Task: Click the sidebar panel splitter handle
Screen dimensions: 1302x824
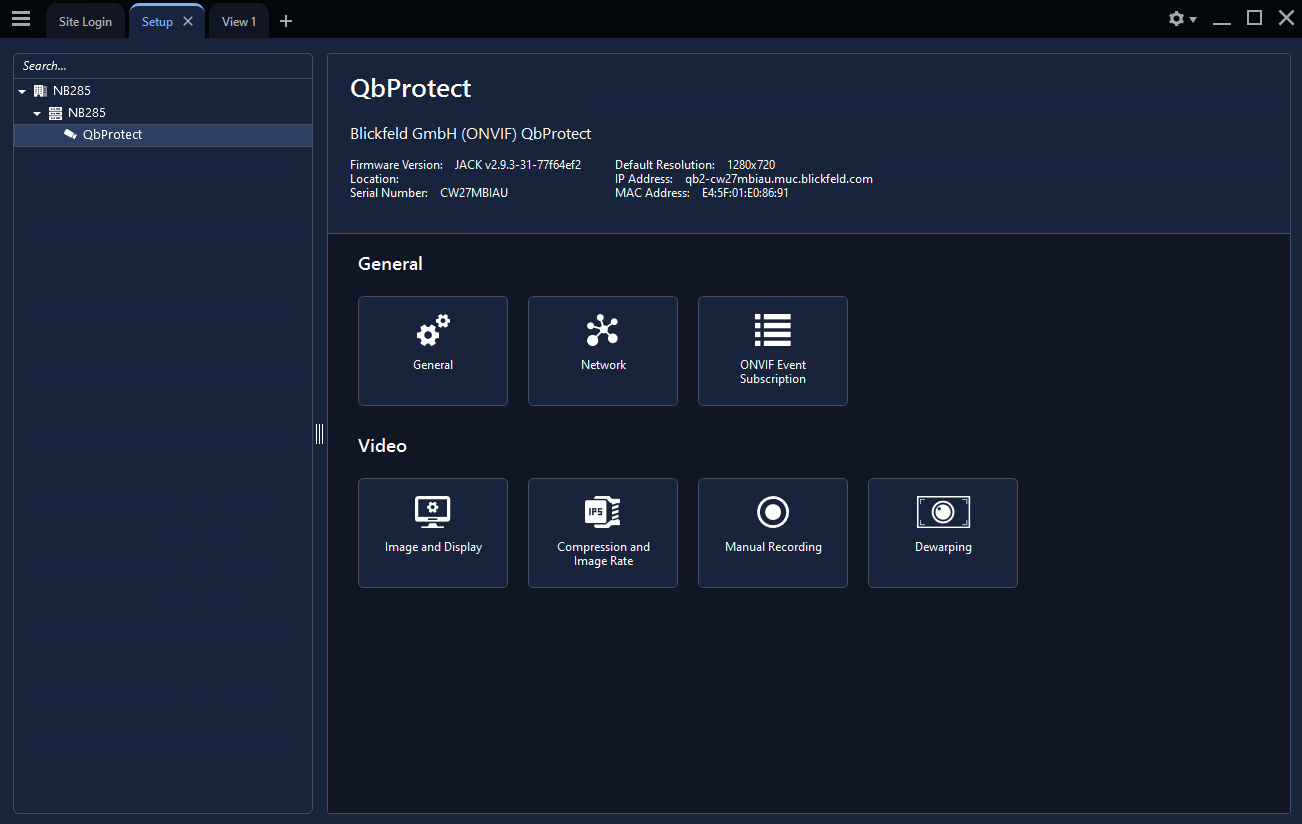Action: tap(319, 433)
